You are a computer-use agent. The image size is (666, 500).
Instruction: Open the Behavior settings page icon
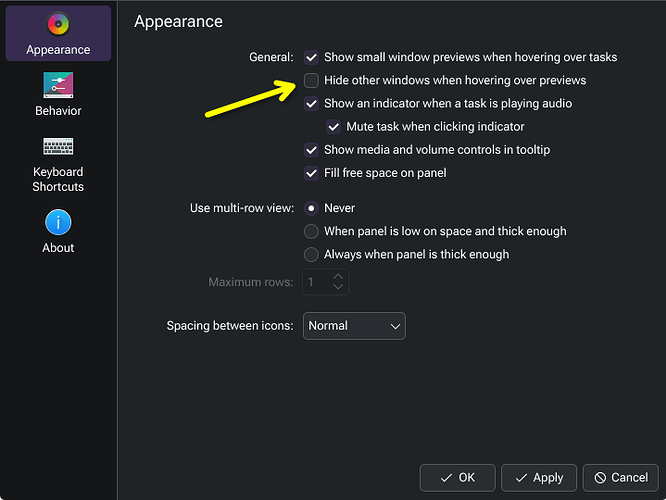[58, 85]
